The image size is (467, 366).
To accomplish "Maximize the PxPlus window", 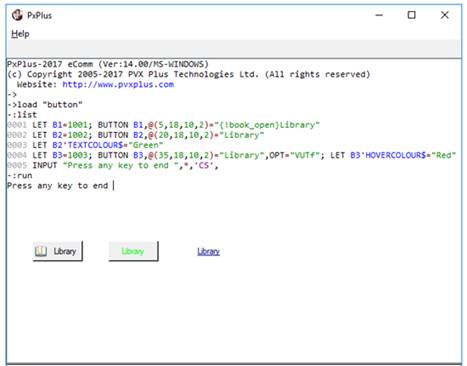I will click(412, 15).
